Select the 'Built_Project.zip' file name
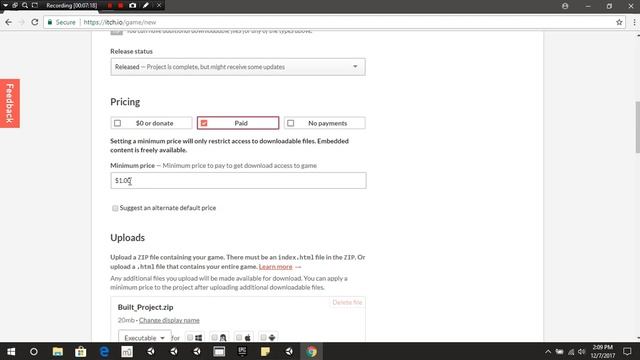This screenshot has height=360, width=640. coord(145,307)
